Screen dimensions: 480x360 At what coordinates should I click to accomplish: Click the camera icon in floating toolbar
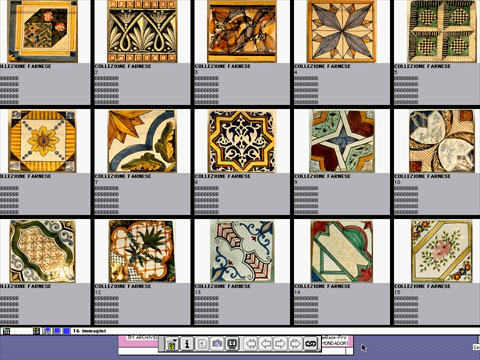pos(217,343)
